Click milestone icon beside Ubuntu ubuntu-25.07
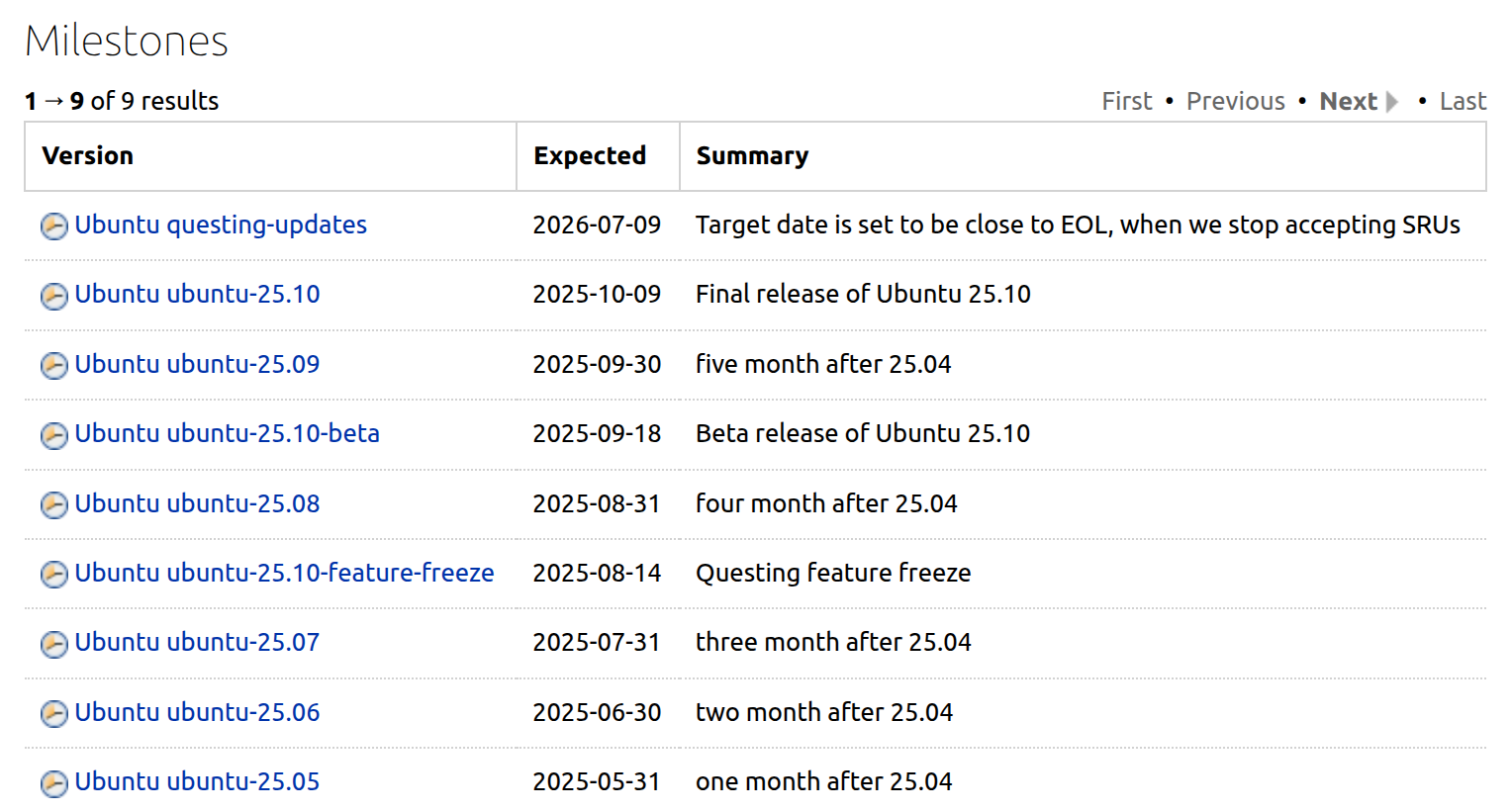 54,644
